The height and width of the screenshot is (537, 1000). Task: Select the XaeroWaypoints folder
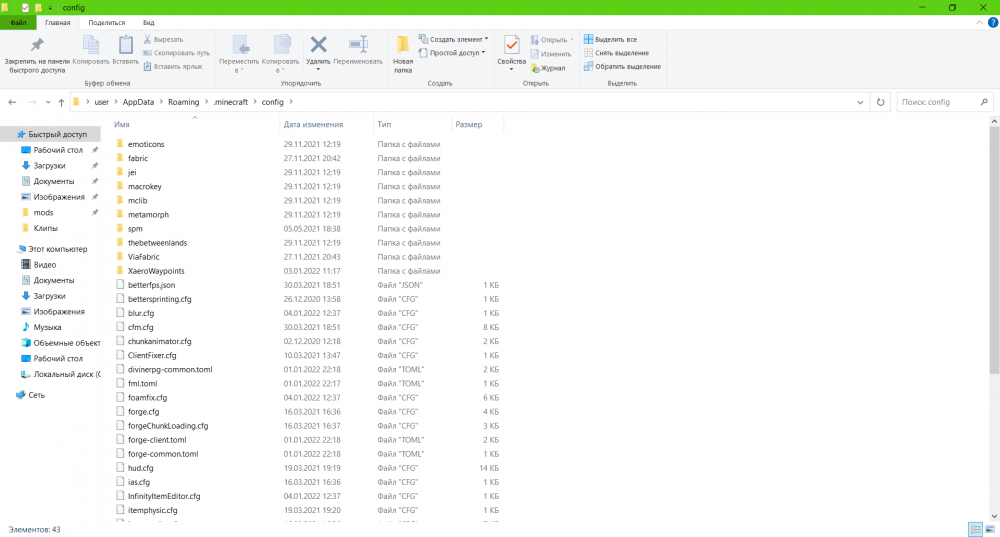coord(156,271)
